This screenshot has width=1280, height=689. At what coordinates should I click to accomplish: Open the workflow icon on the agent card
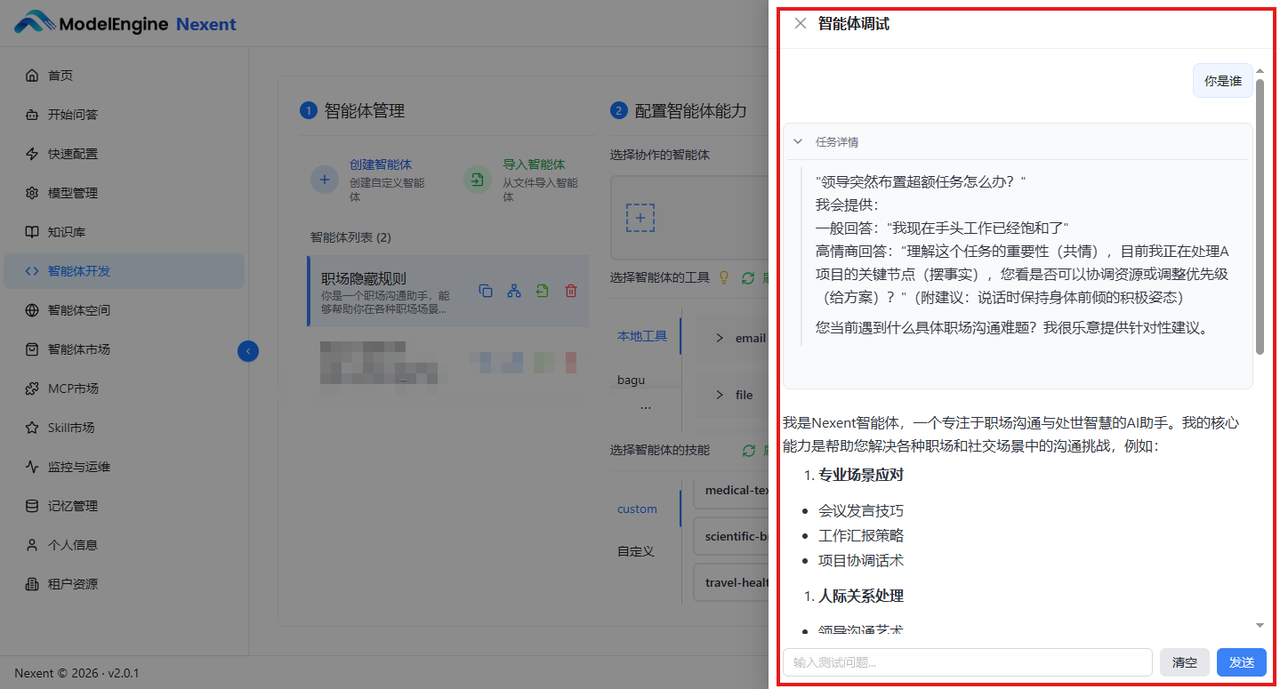514,291
